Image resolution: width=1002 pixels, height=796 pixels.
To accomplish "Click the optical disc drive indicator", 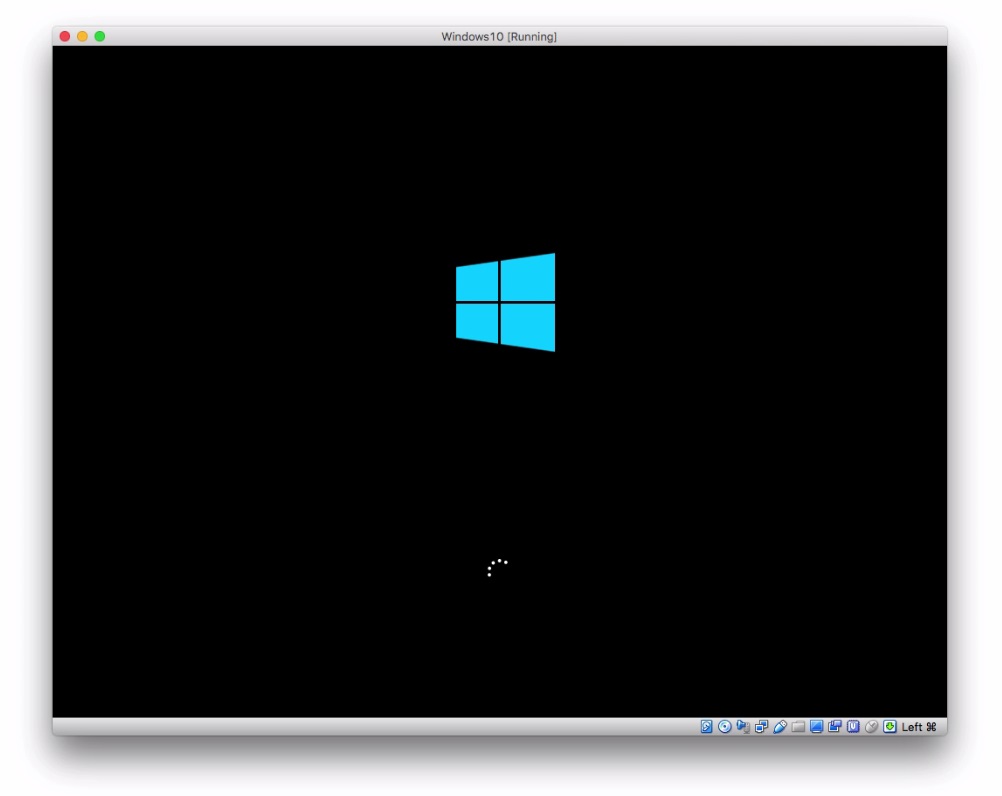I will tap(725, 726).
